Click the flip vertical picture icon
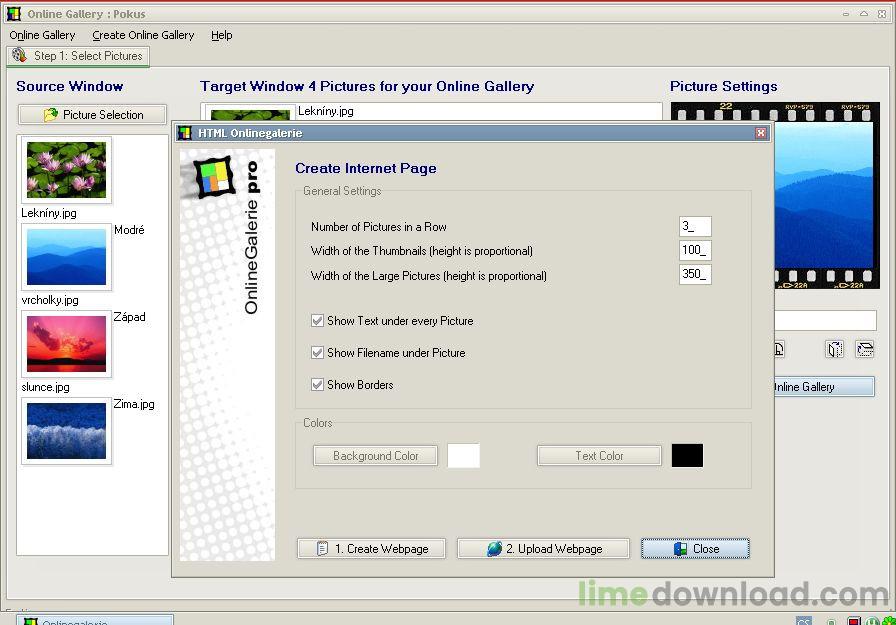896x625 pixels. tap(865, 349)
